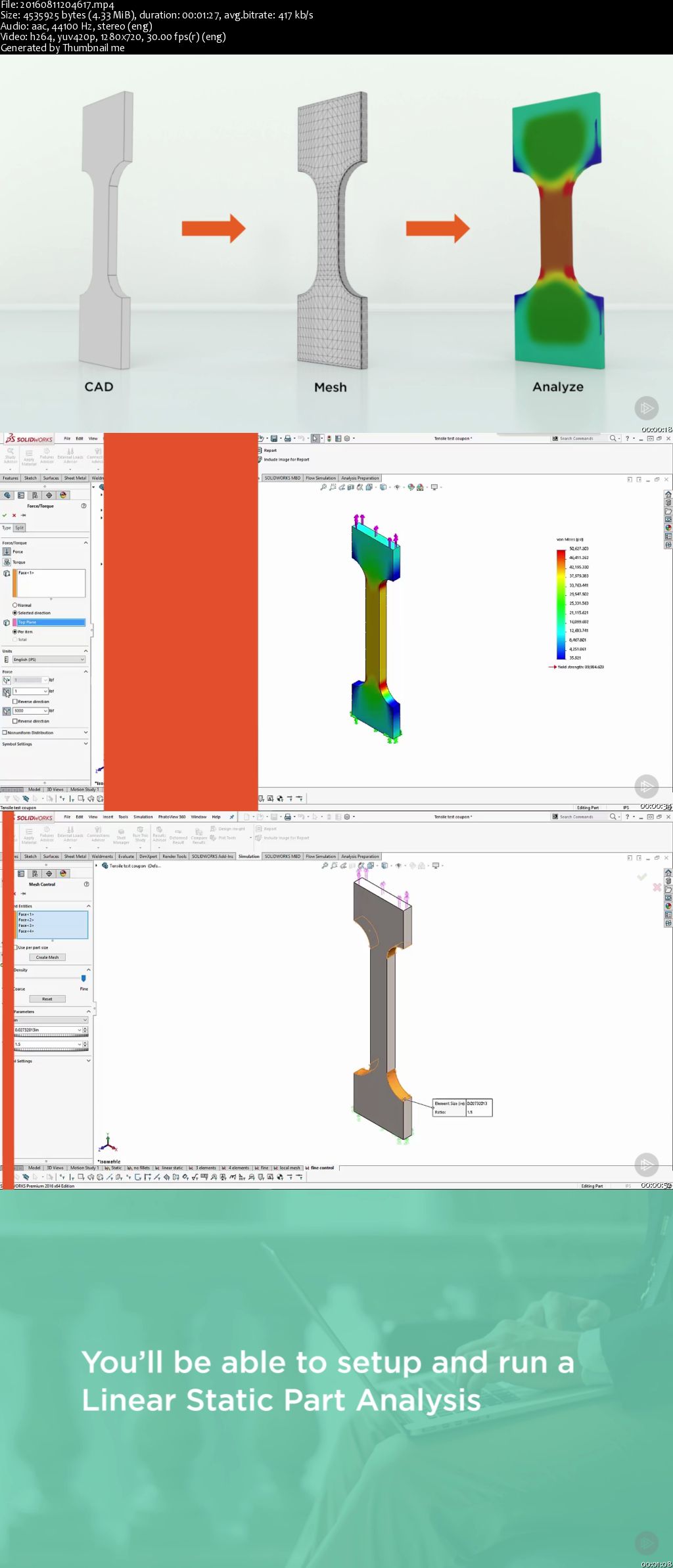Click Section View icon in von Mises view
Image resolution: width=673 pixels, height=1568 pixels.
click(x=351, y=487)
